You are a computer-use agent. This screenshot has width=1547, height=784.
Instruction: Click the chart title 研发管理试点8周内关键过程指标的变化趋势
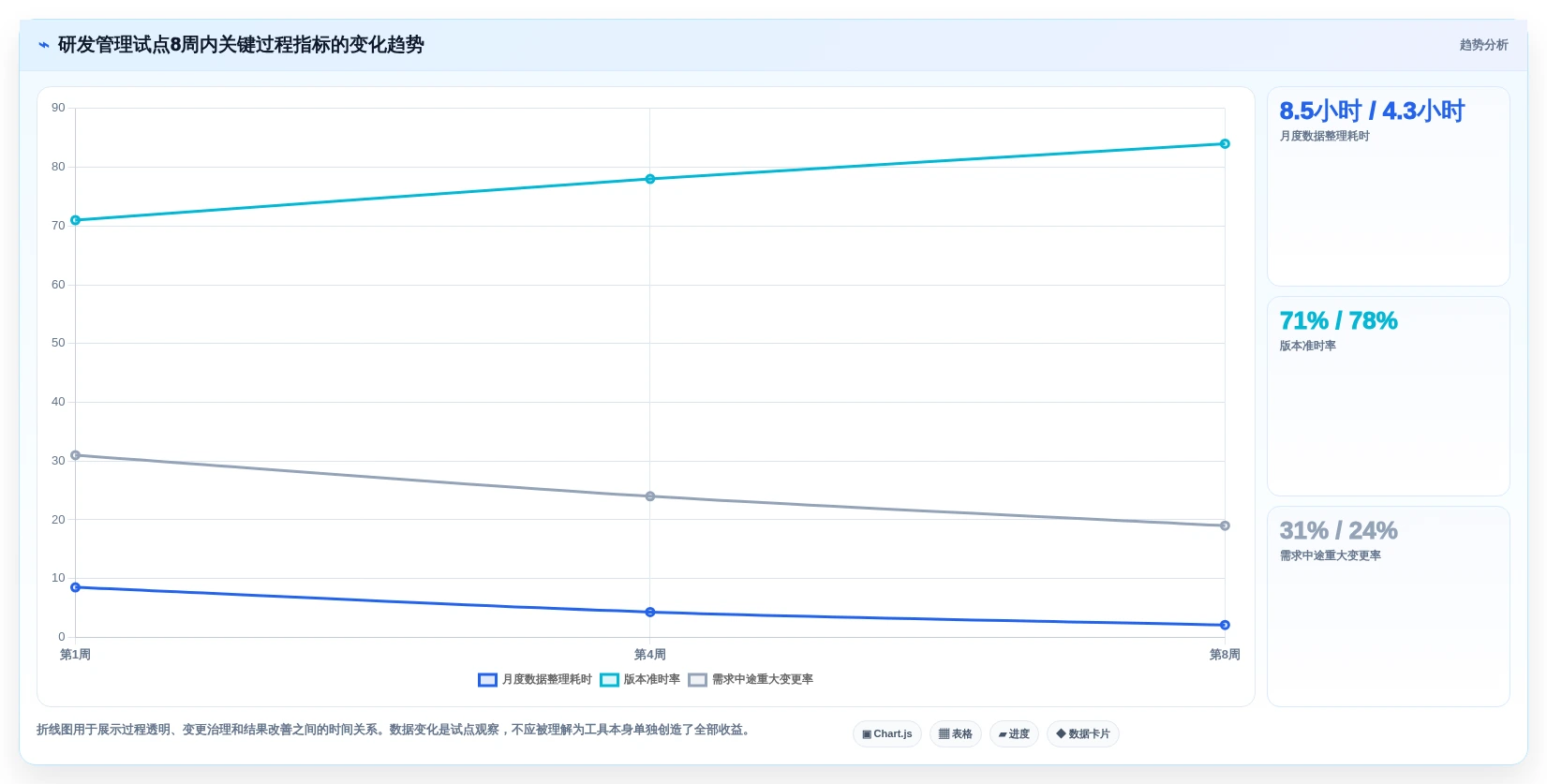click(x=241, y=45)
